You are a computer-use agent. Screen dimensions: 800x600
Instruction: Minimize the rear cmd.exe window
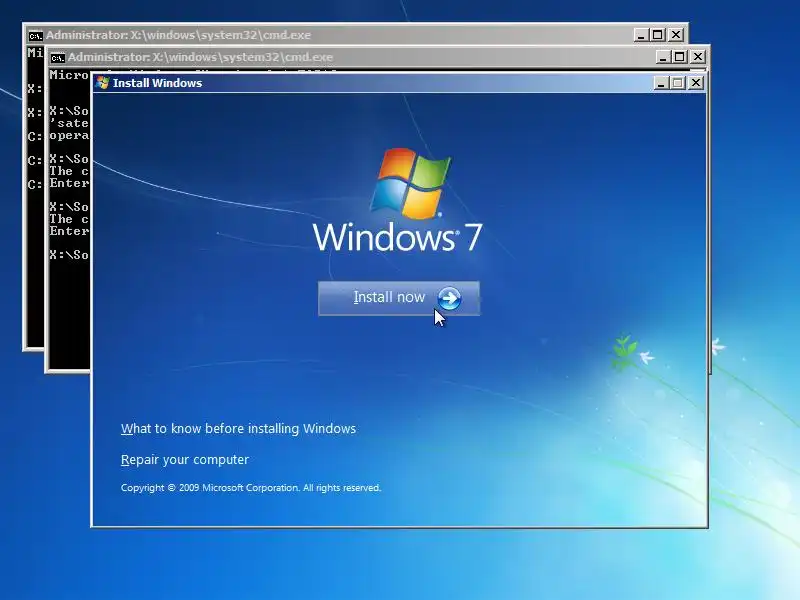pos(641,35)
